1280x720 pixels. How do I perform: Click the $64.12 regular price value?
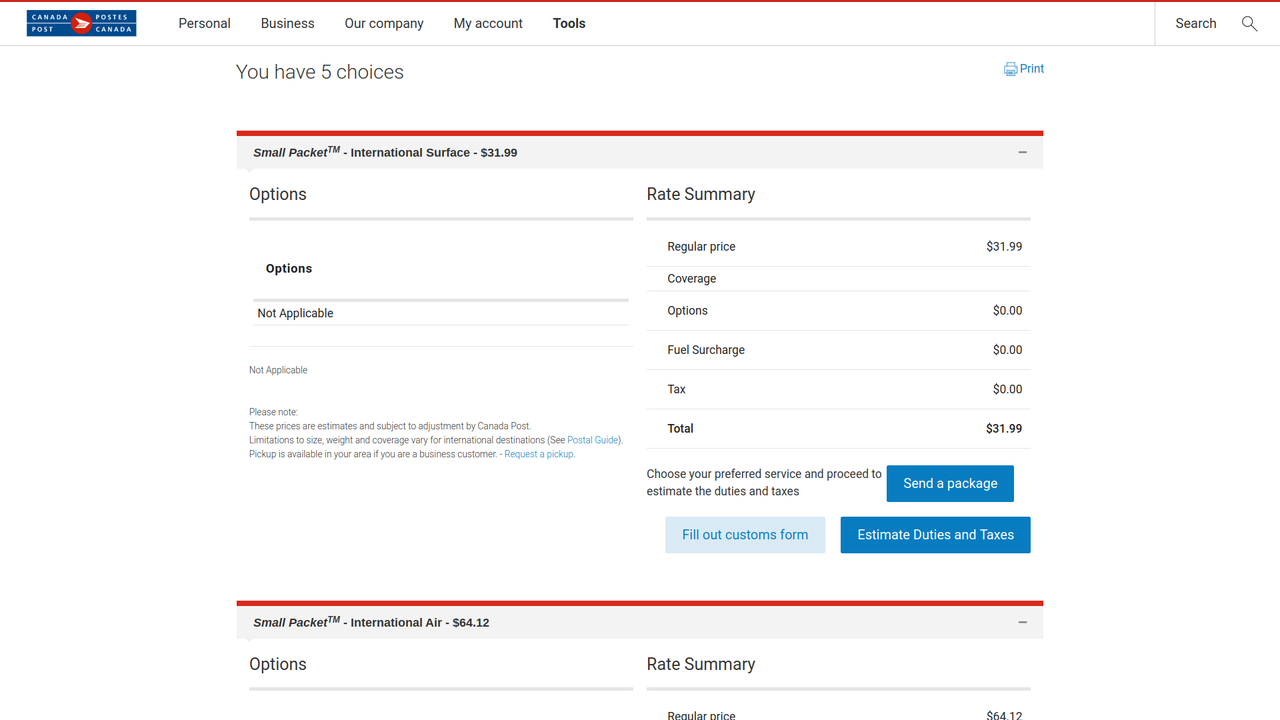(x=1004, y=715)
